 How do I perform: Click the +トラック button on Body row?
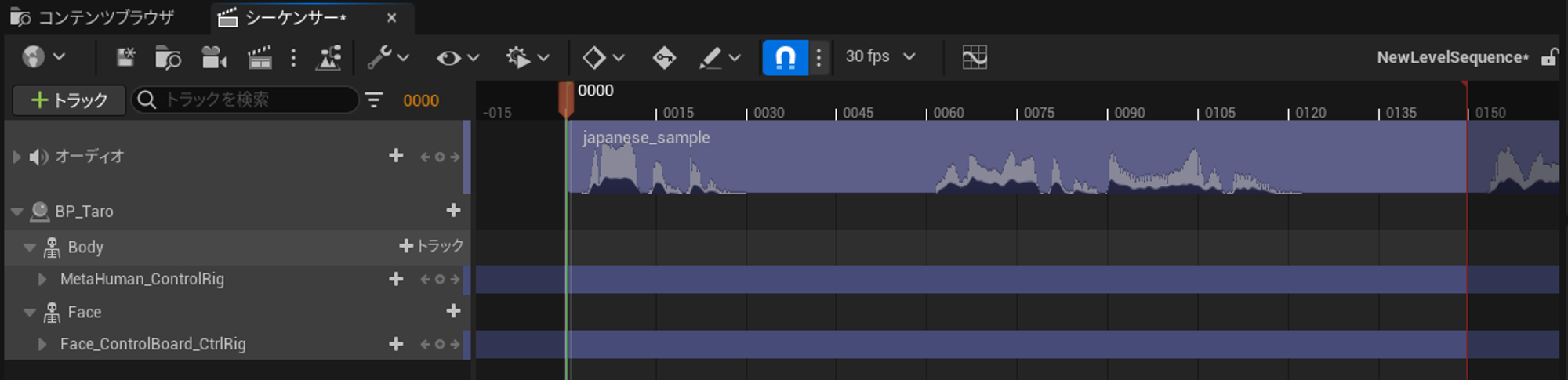pyautogui.click(x=431, y=246)
